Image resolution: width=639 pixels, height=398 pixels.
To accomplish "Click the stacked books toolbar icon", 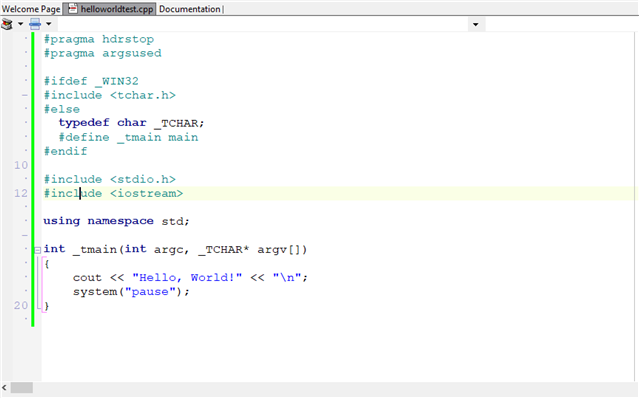I will [x=7, y=24].
